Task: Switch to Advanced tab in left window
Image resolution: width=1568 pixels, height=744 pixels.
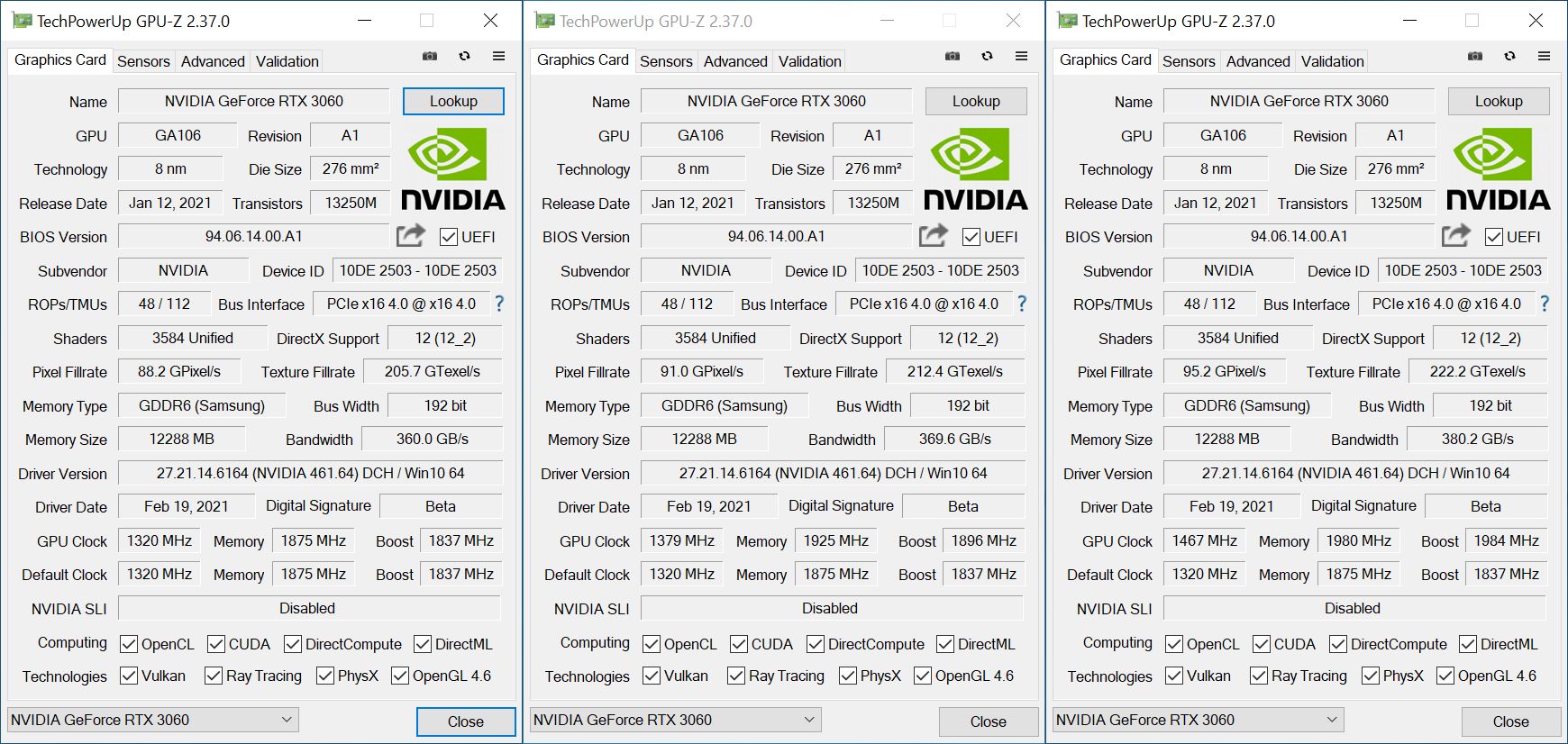Action: click(213, 61)
